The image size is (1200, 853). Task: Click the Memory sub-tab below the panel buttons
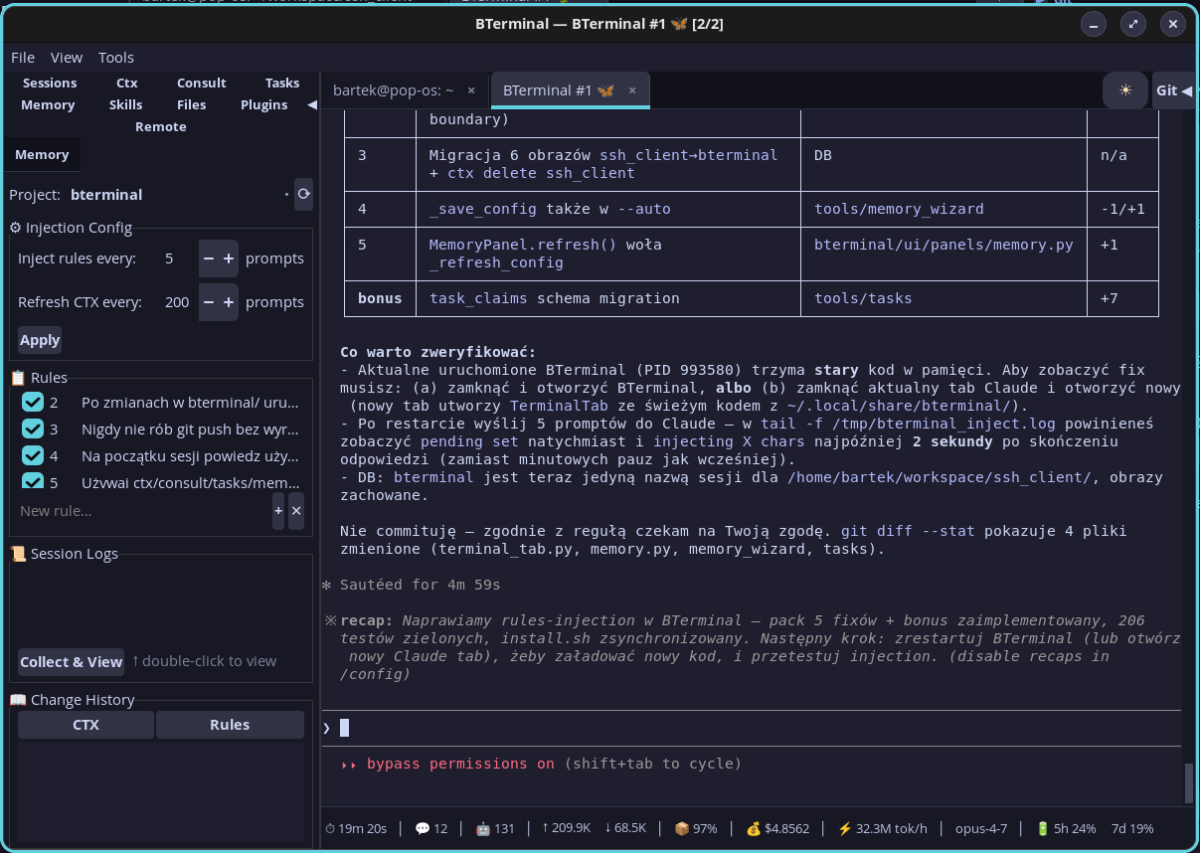tap(42, 155)
